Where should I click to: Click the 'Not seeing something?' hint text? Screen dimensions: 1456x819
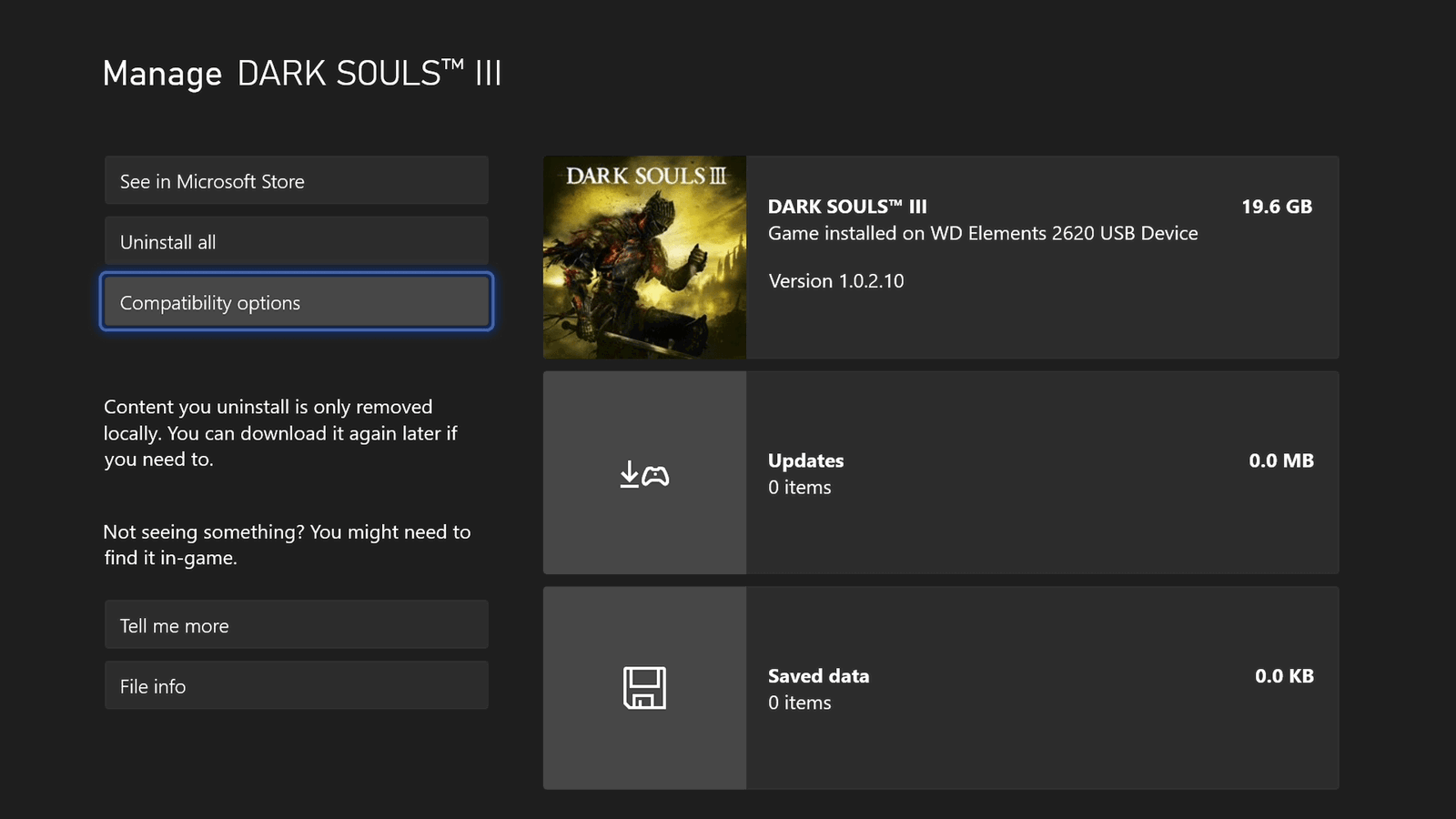click(x=287, y=544)
